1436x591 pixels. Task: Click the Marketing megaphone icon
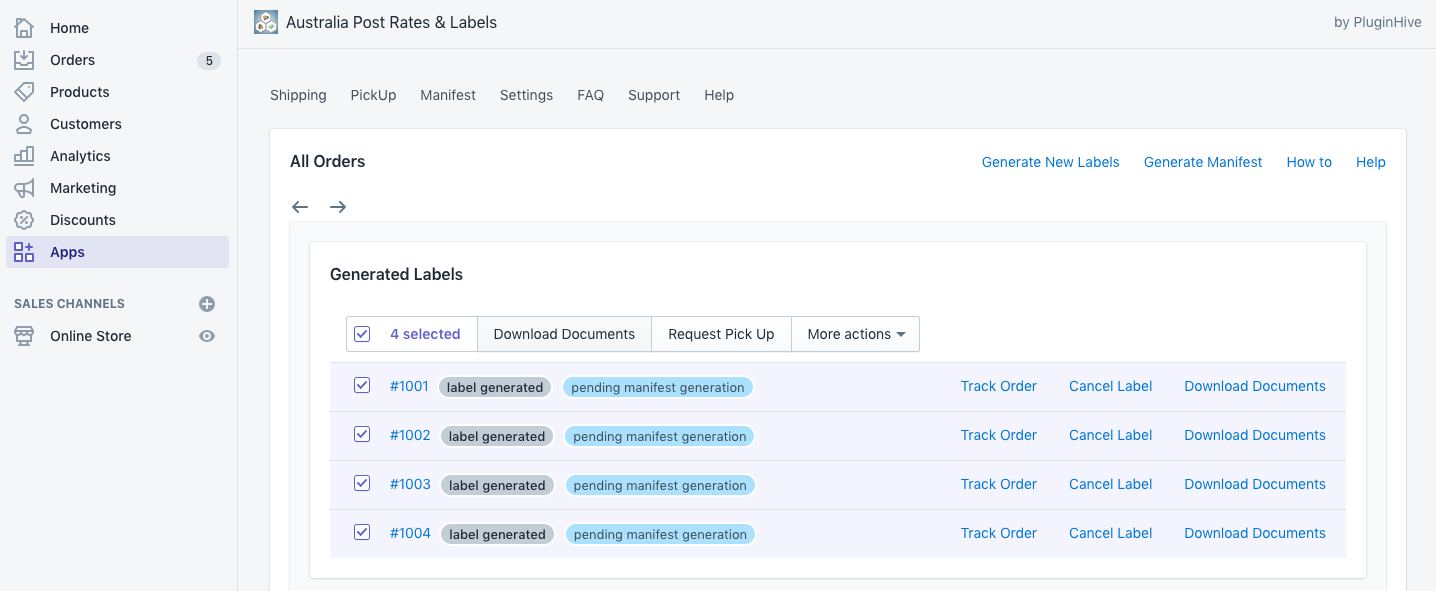(x=24, y=188)
